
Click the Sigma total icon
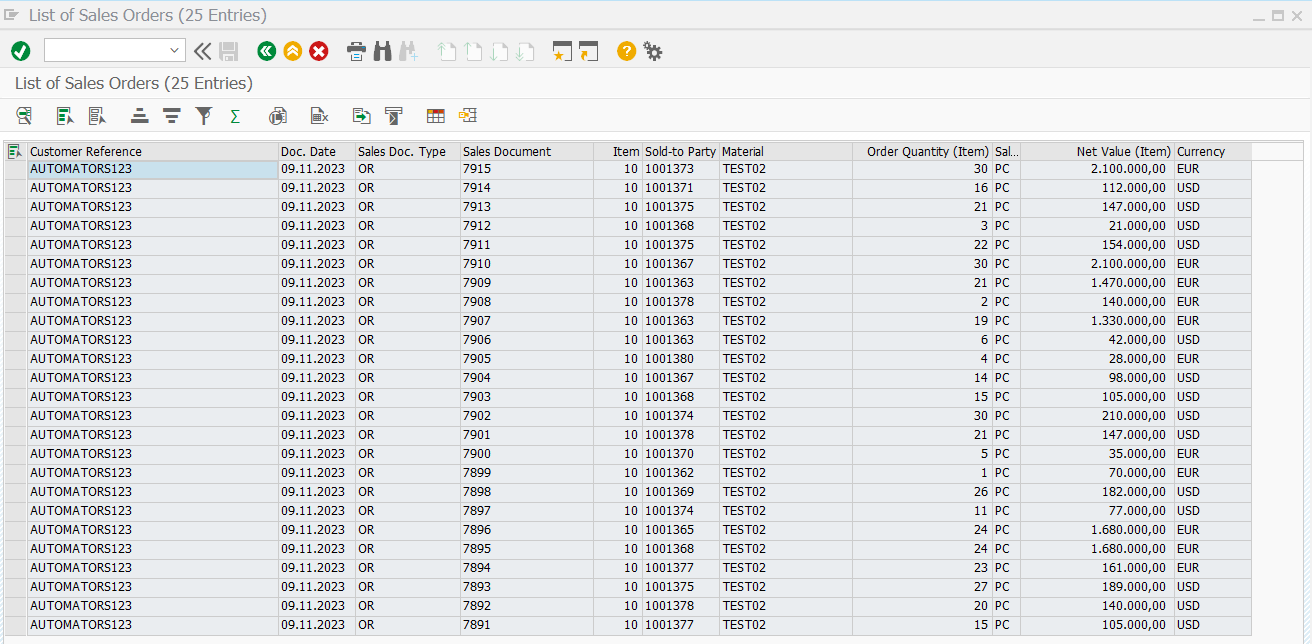point(235,116)
